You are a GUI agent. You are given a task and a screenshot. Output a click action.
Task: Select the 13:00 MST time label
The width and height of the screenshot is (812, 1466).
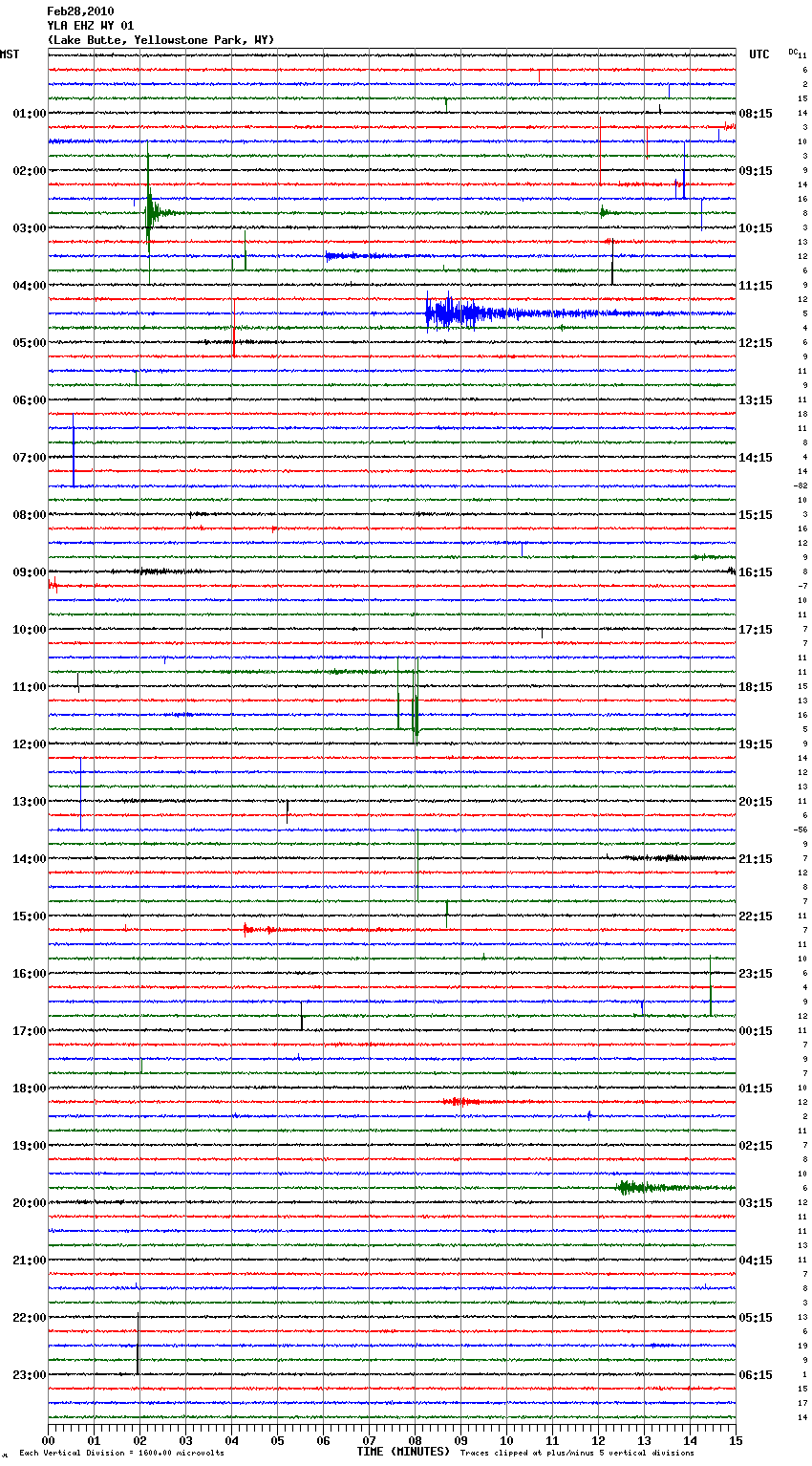(x=30, y=802)
